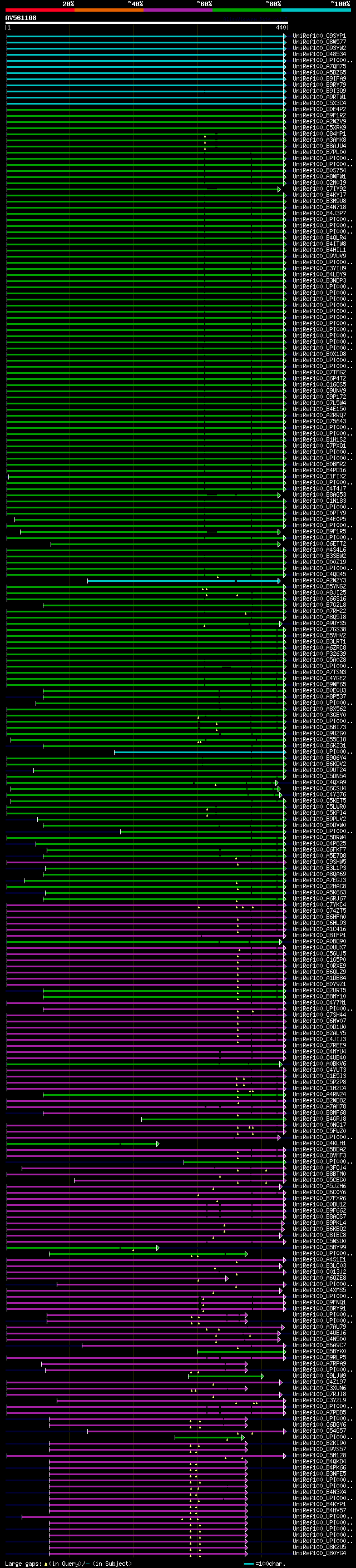Open hit UniRef100_Q9SYP1

click(x=319, y=36)
